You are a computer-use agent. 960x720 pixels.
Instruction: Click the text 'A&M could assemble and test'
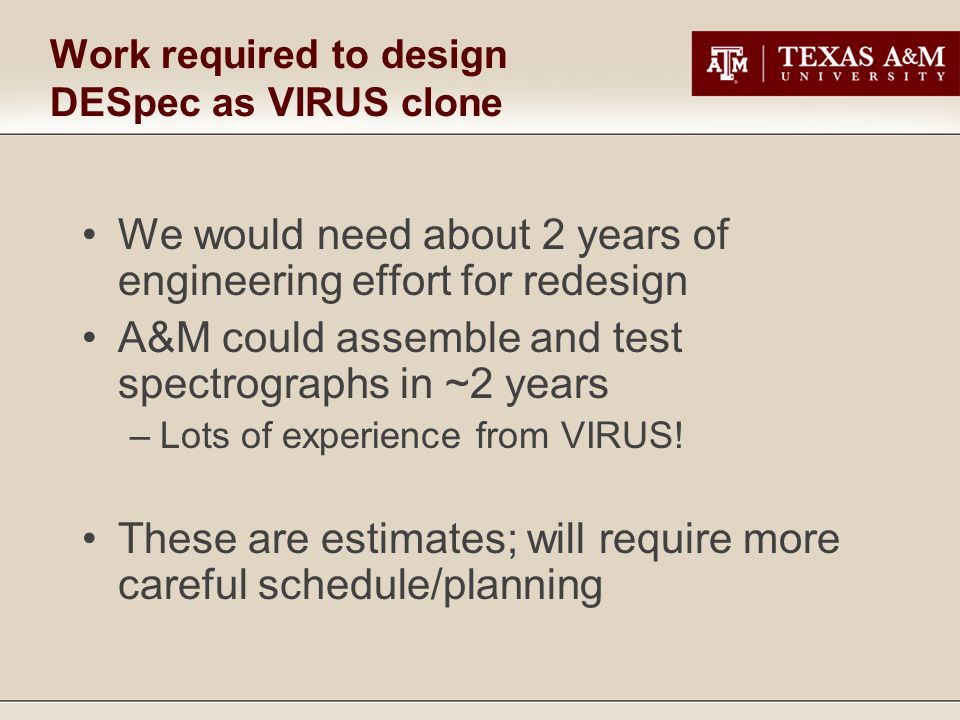tap(400, 337)
